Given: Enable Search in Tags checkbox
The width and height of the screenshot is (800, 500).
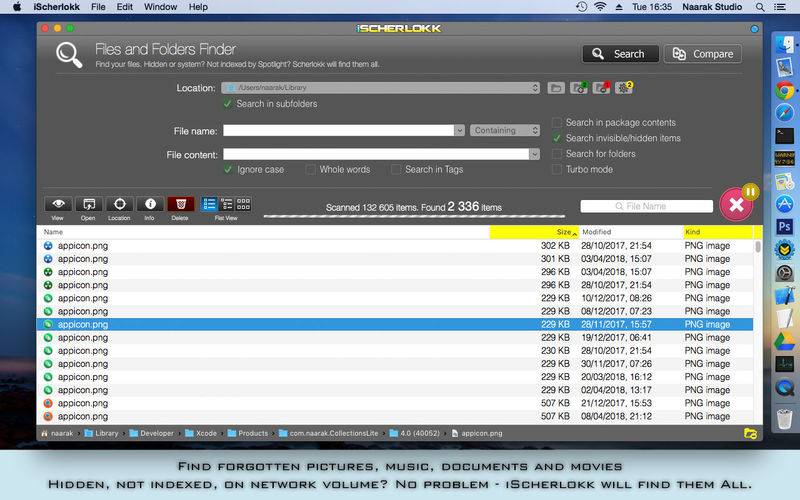Looking at the screenshot, I should pyautogui.click(x=396, y=169).
